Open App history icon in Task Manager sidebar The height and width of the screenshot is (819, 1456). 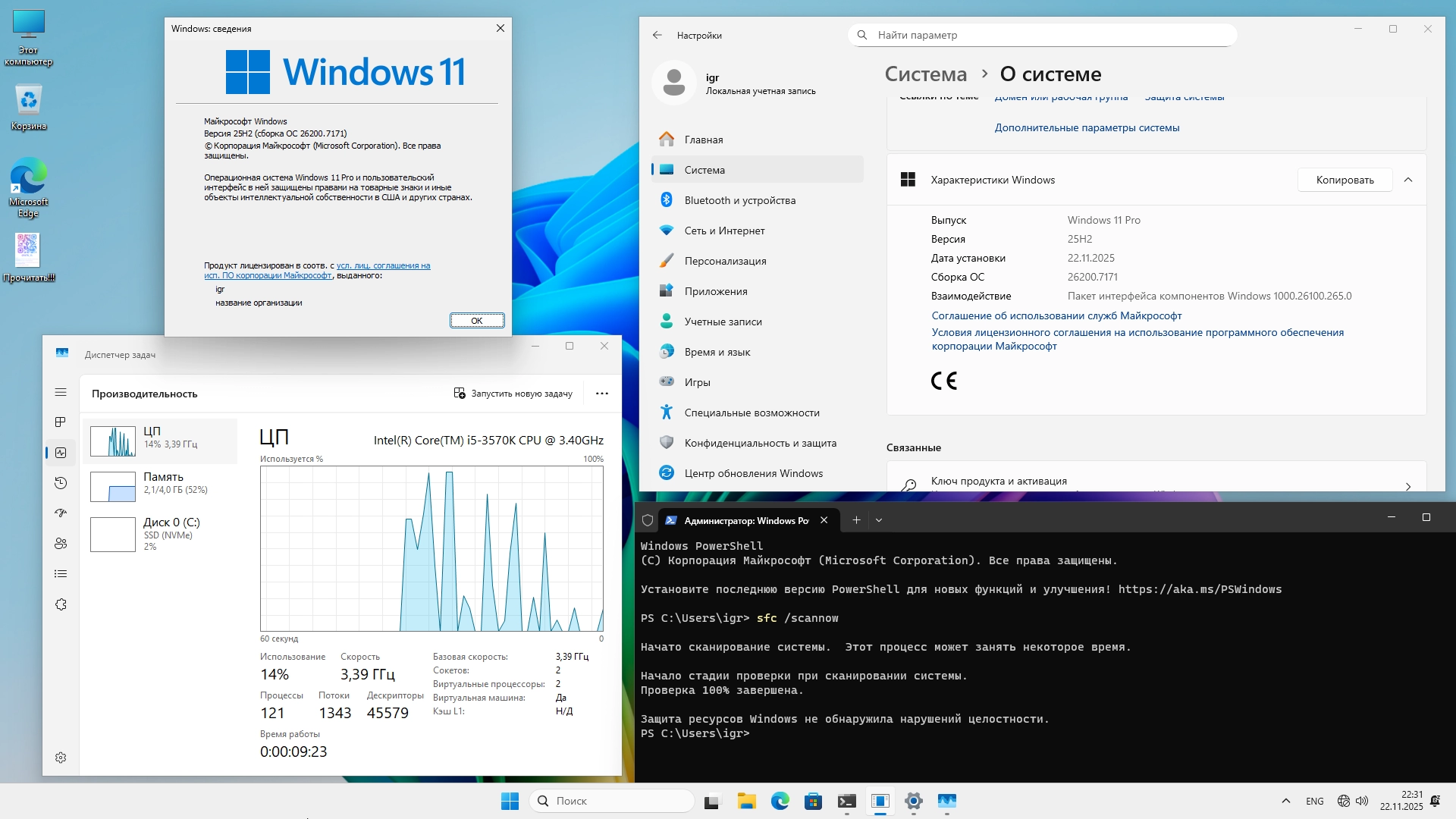[61, 483]
